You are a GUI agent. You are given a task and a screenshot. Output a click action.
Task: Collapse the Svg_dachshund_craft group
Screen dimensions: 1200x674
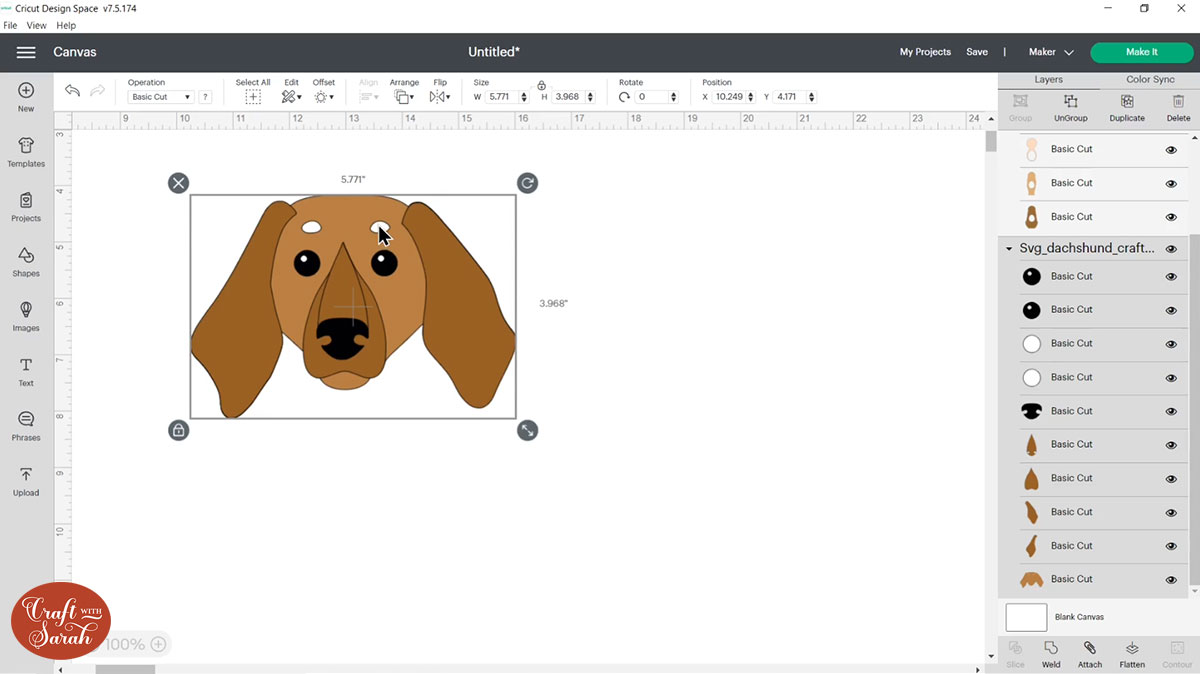[1008, 247]
